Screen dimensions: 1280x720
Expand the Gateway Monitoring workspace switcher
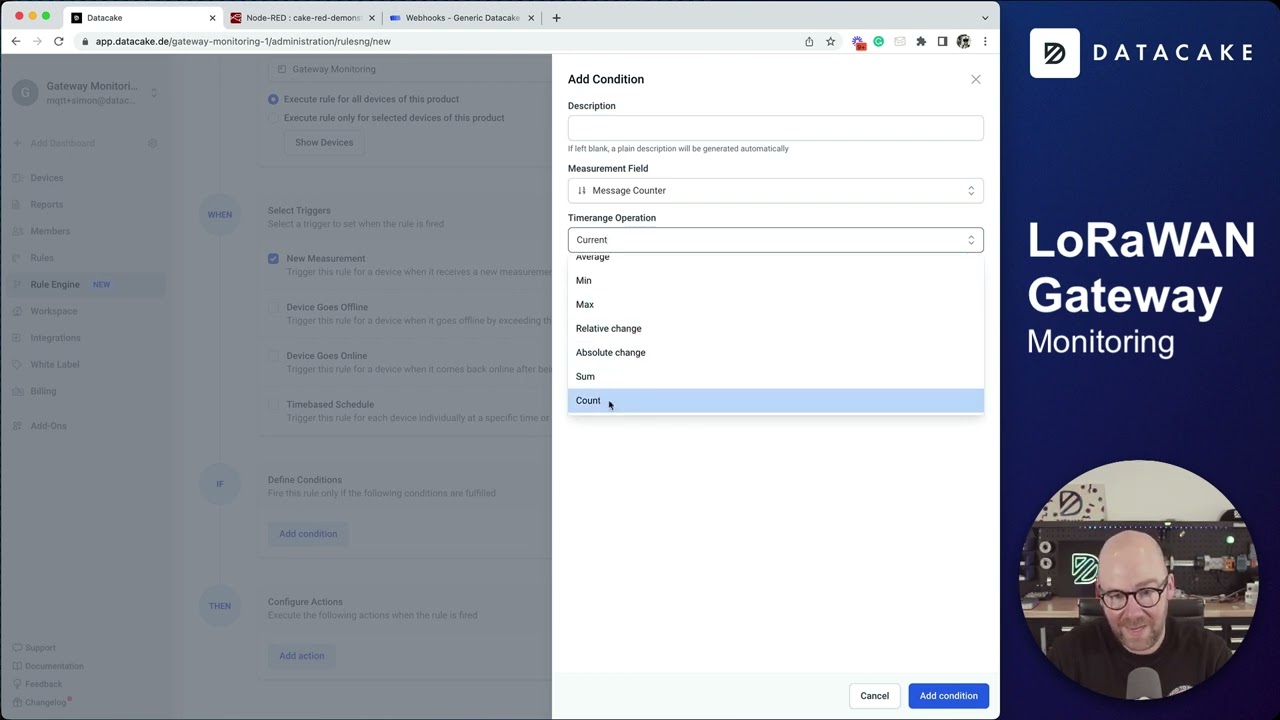[x=84, y=93]
